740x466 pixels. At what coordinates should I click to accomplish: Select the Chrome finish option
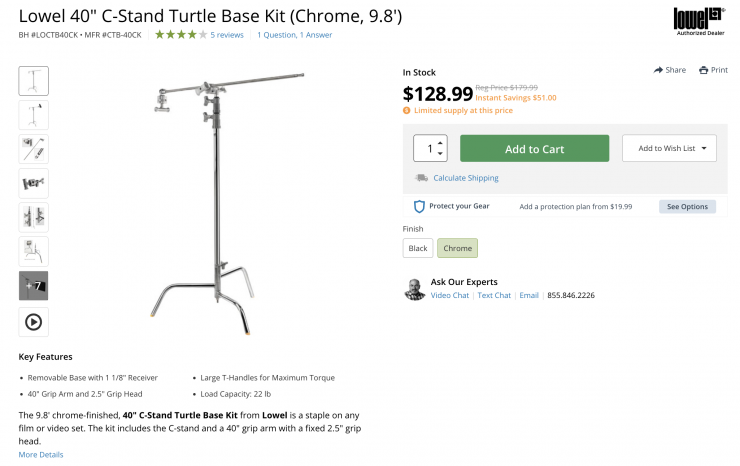pos(457,248)
